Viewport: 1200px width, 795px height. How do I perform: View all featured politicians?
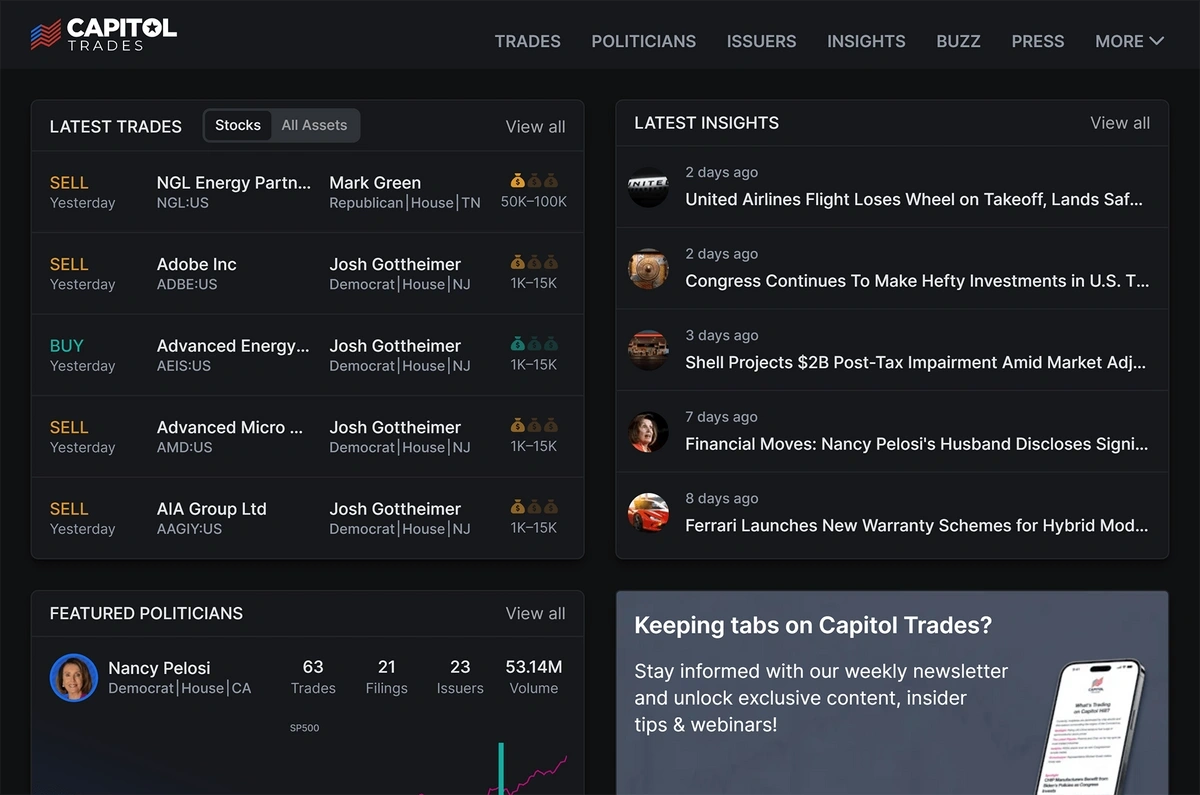(535, 613)
